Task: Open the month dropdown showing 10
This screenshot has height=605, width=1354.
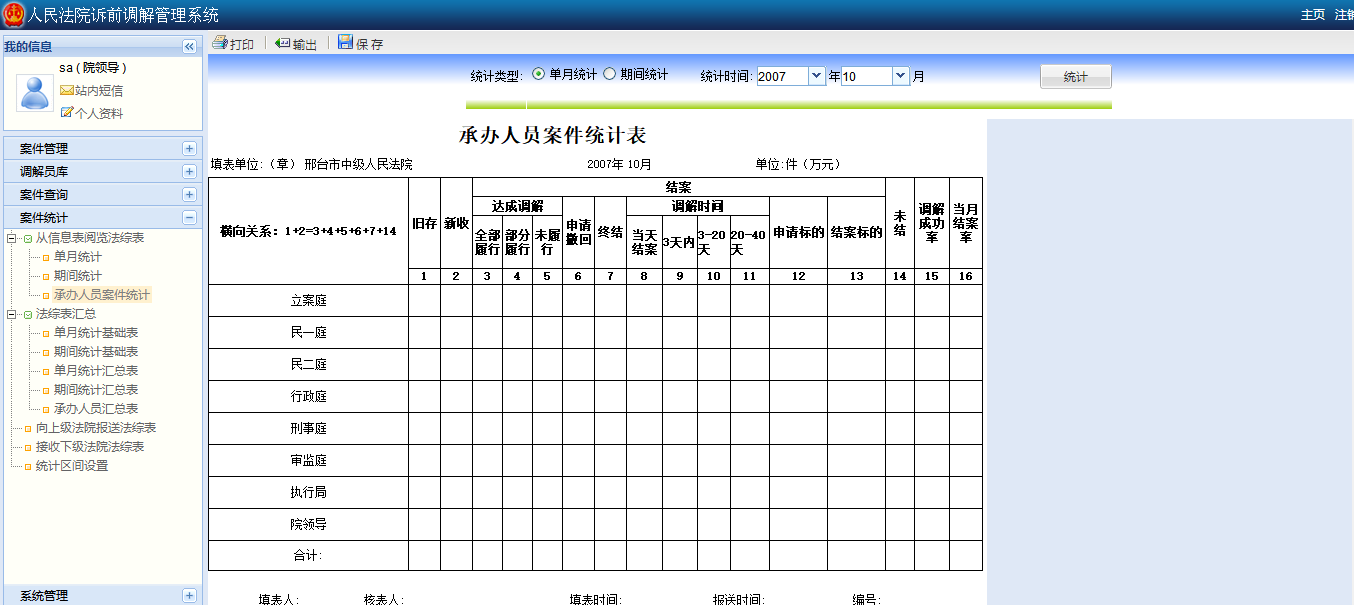Action: click(x=898, y=74)
